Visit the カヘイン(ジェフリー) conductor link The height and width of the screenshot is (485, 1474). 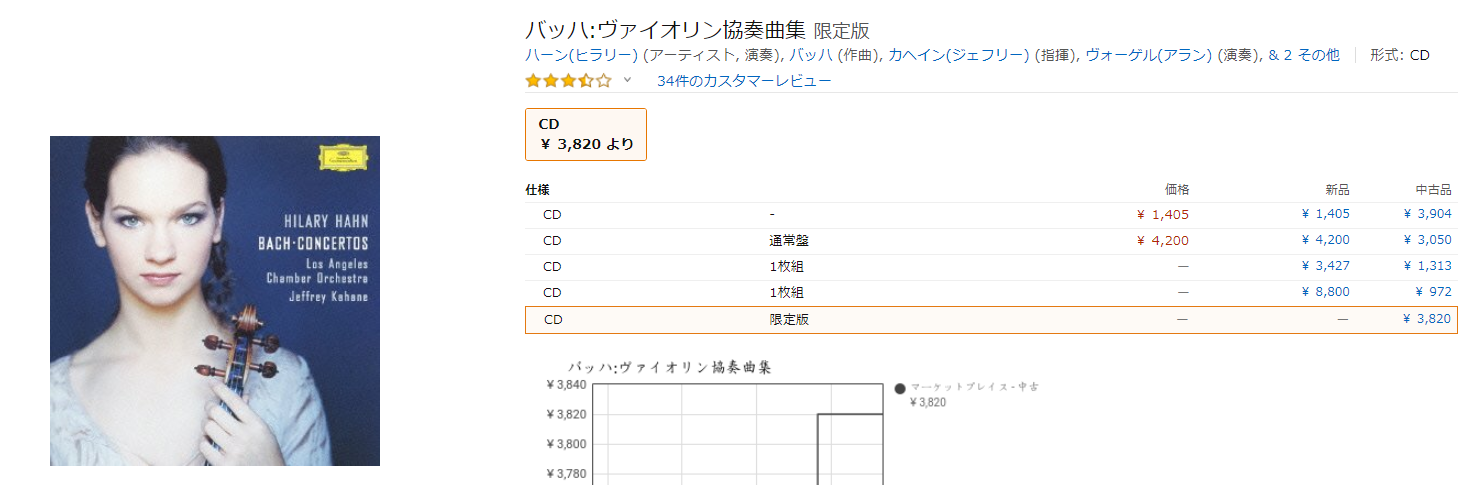(958, 55)
